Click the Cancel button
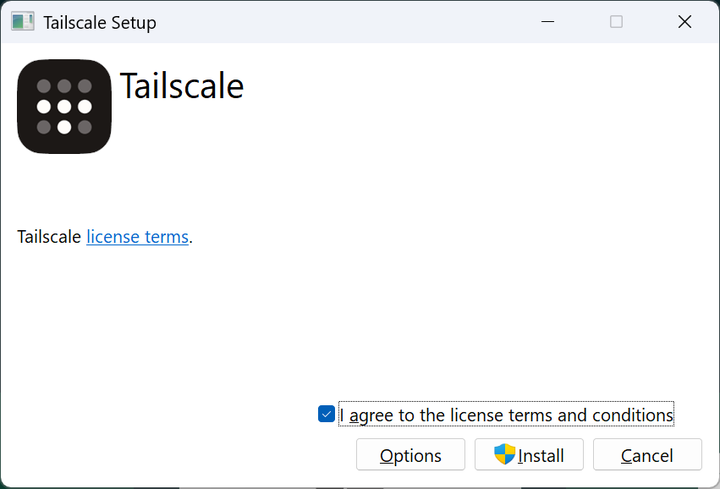This screenshot has width=720, height=489. (647, 455)
